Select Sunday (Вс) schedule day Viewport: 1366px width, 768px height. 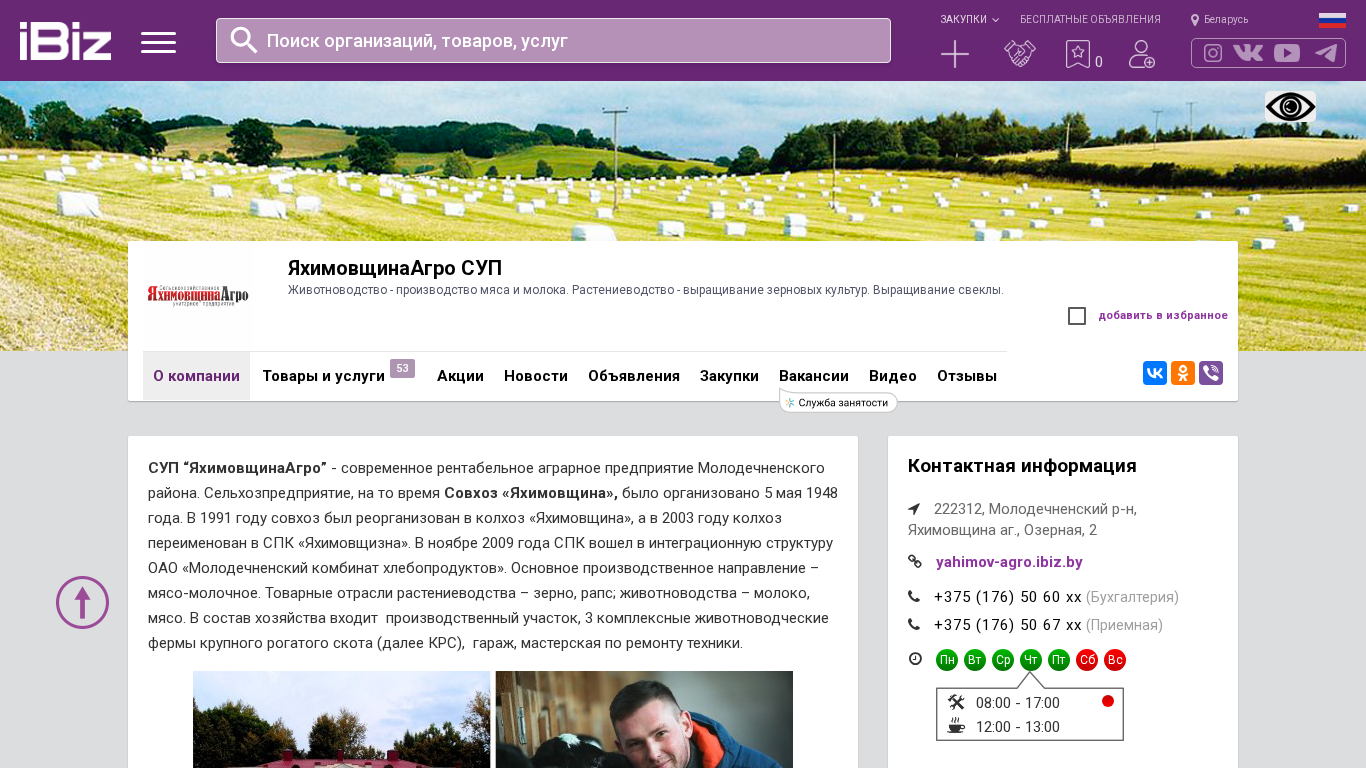point(1115,660)
